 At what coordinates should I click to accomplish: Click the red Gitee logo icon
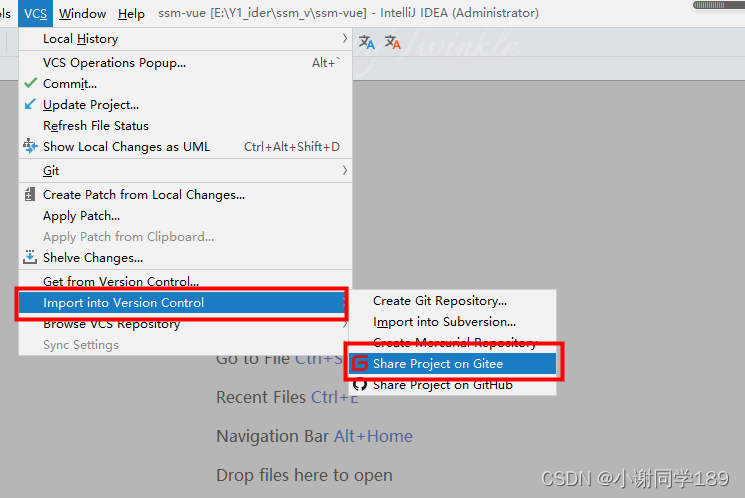pyautogui.click(x=360, y=363)
